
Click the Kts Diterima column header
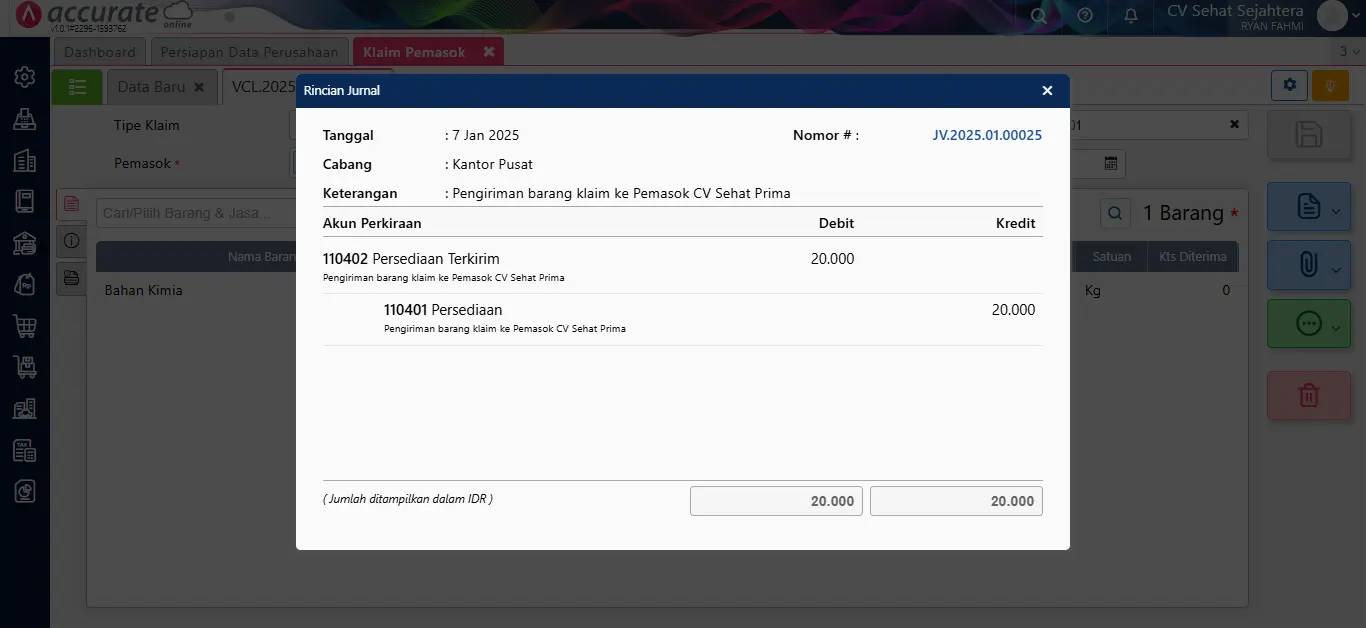click(x=1193, y=256)
